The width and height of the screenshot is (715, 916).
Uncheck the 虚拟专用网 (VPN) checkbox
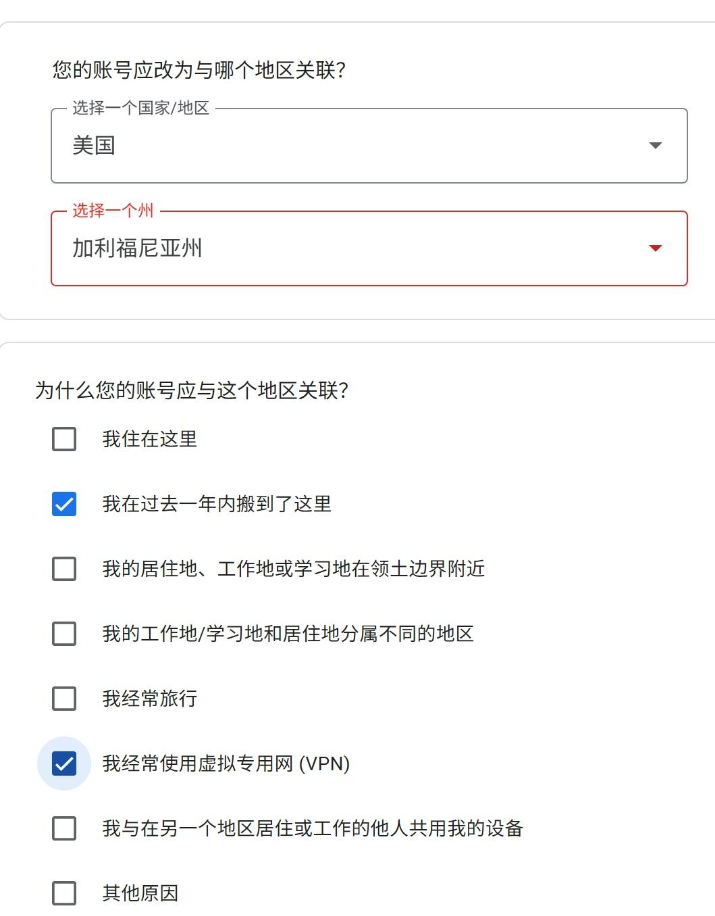pos(64,764)
